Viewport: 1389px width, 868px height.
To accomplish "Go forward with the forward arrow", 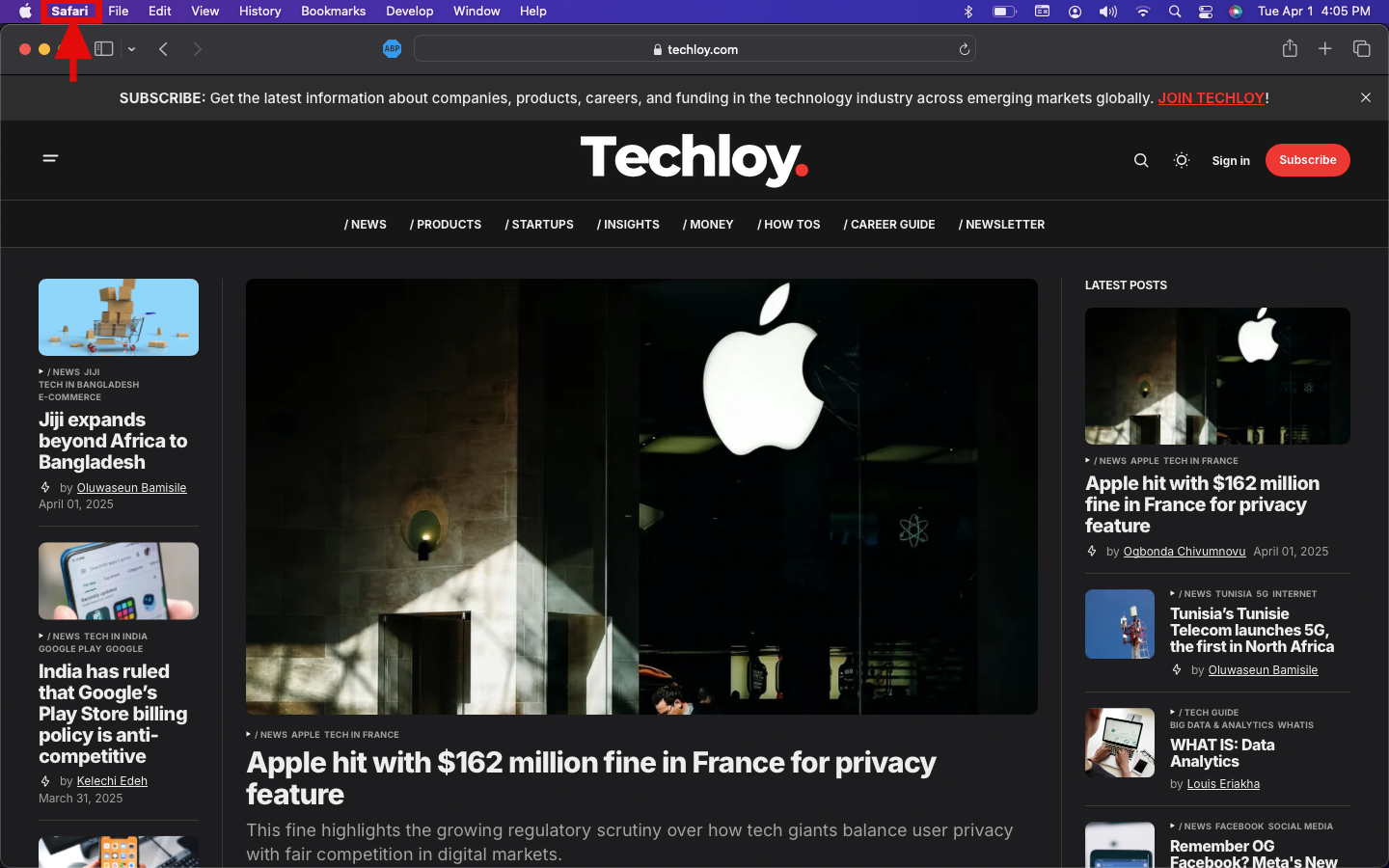I will pyautogui.click(x=198, y=49).
